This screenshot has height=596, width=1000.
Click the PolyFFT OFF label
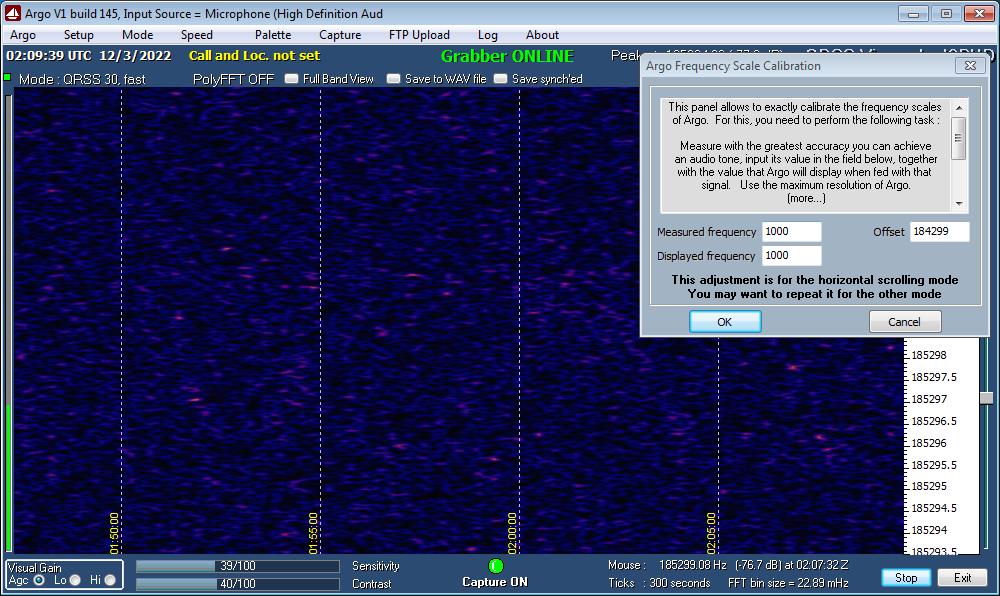[x=233, y=79]
